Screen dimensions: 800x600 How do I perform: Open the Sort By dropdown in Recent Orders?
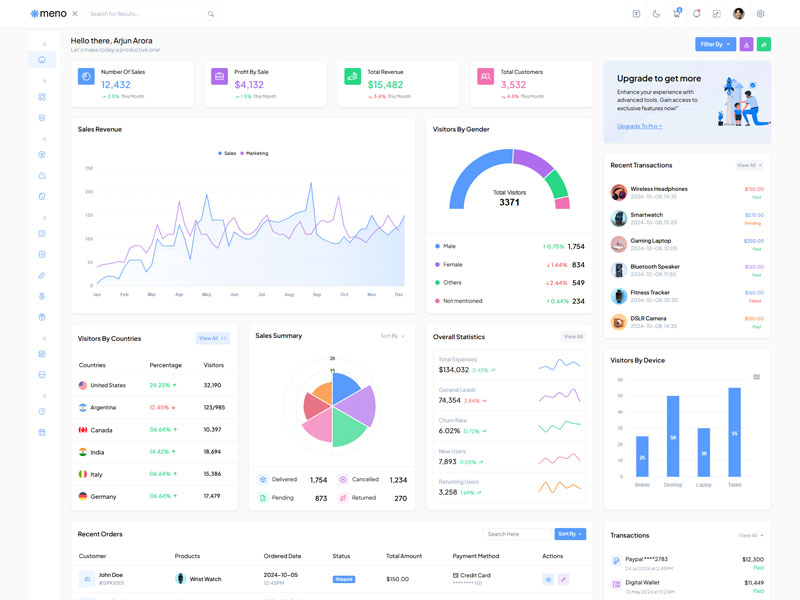click(x=570, y=534)
